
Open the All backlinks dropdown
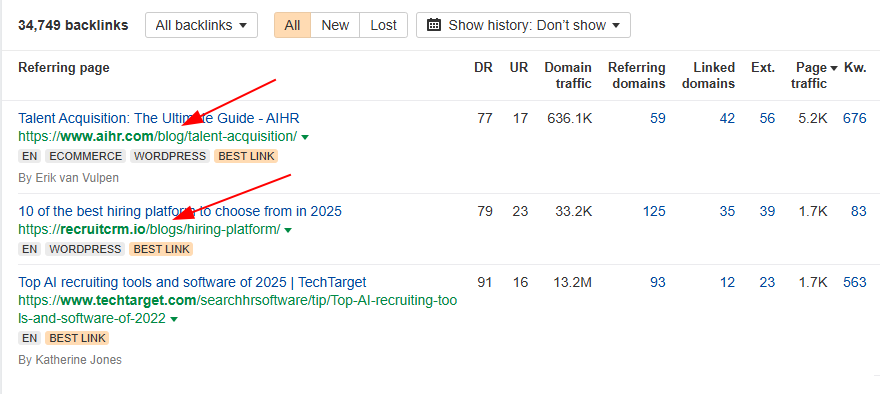point(201,25)
